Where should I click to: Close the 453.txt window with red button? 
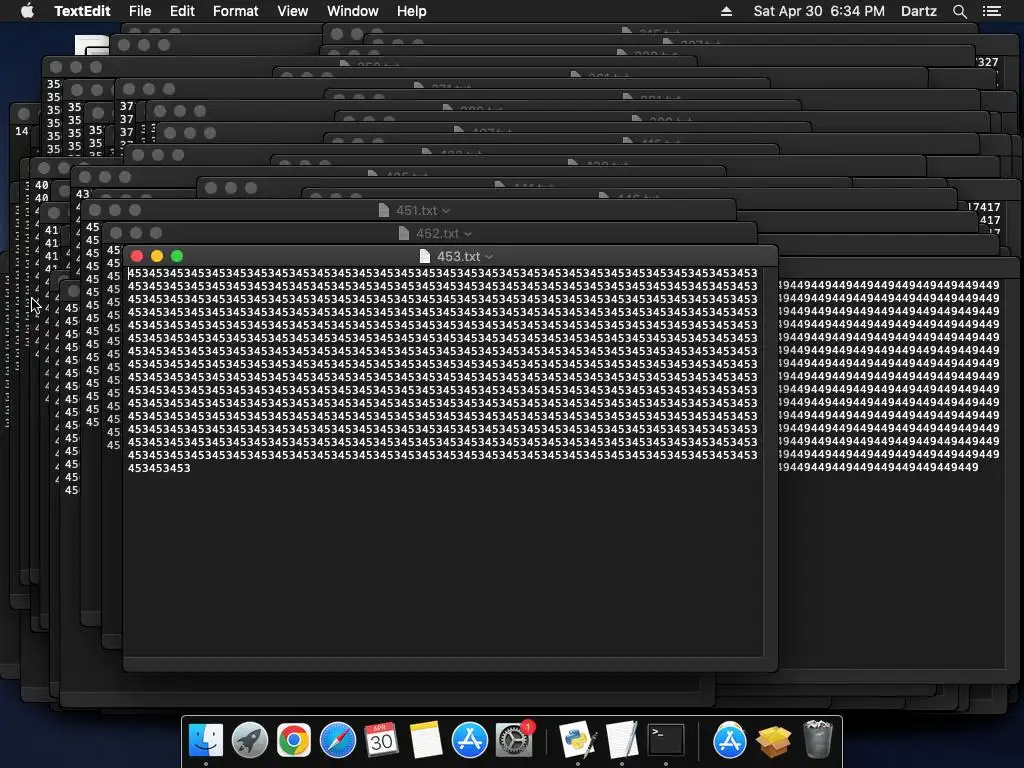tap(136, 256)
